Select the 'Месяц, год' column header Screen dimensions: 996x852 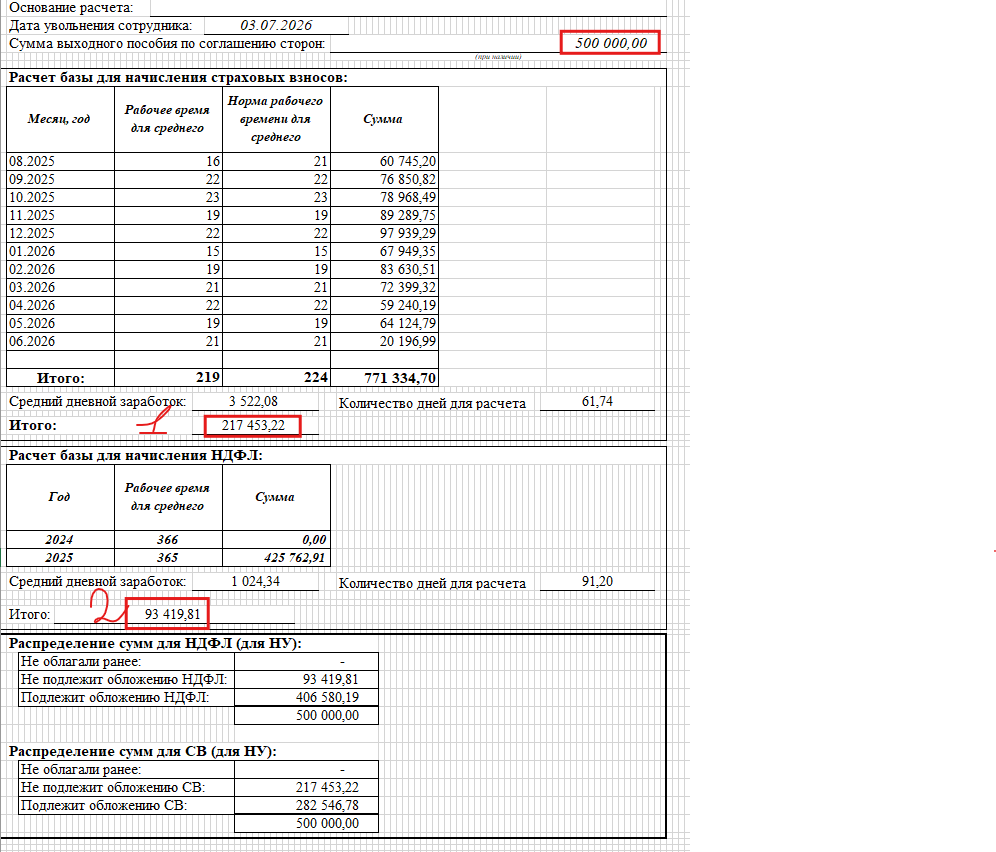60,119
